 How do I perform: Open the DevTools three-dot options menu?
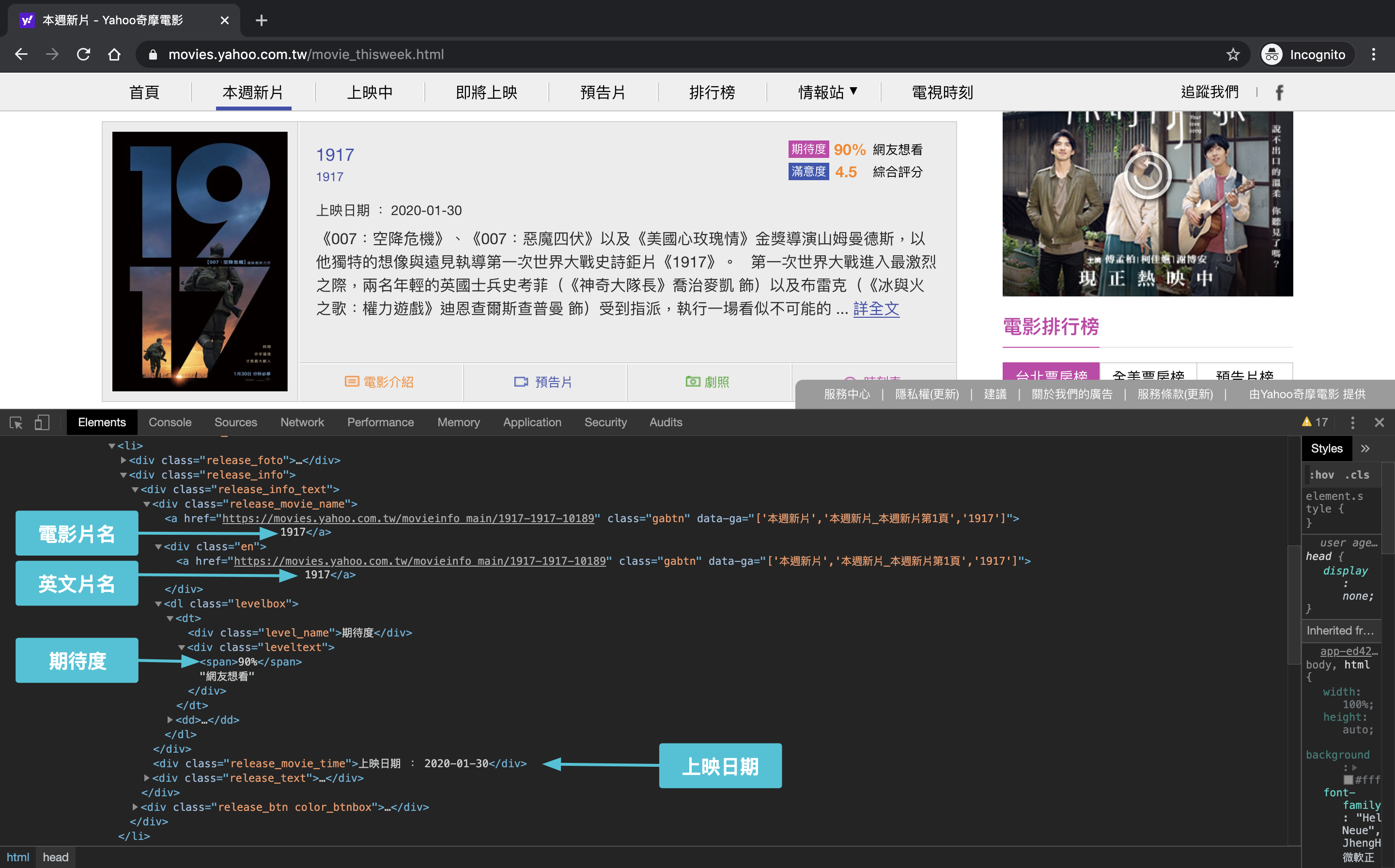point(1352,422)
